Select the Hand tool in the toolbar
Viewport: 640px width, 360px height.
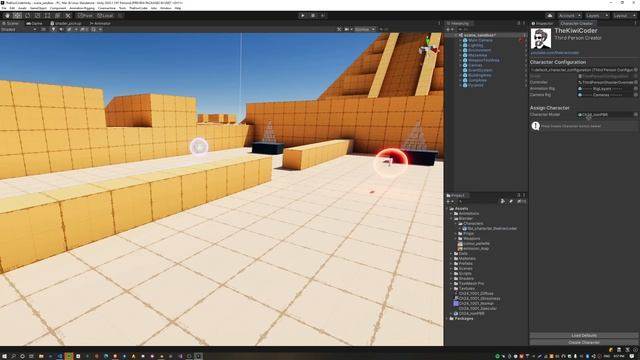(x=7, y=16)
